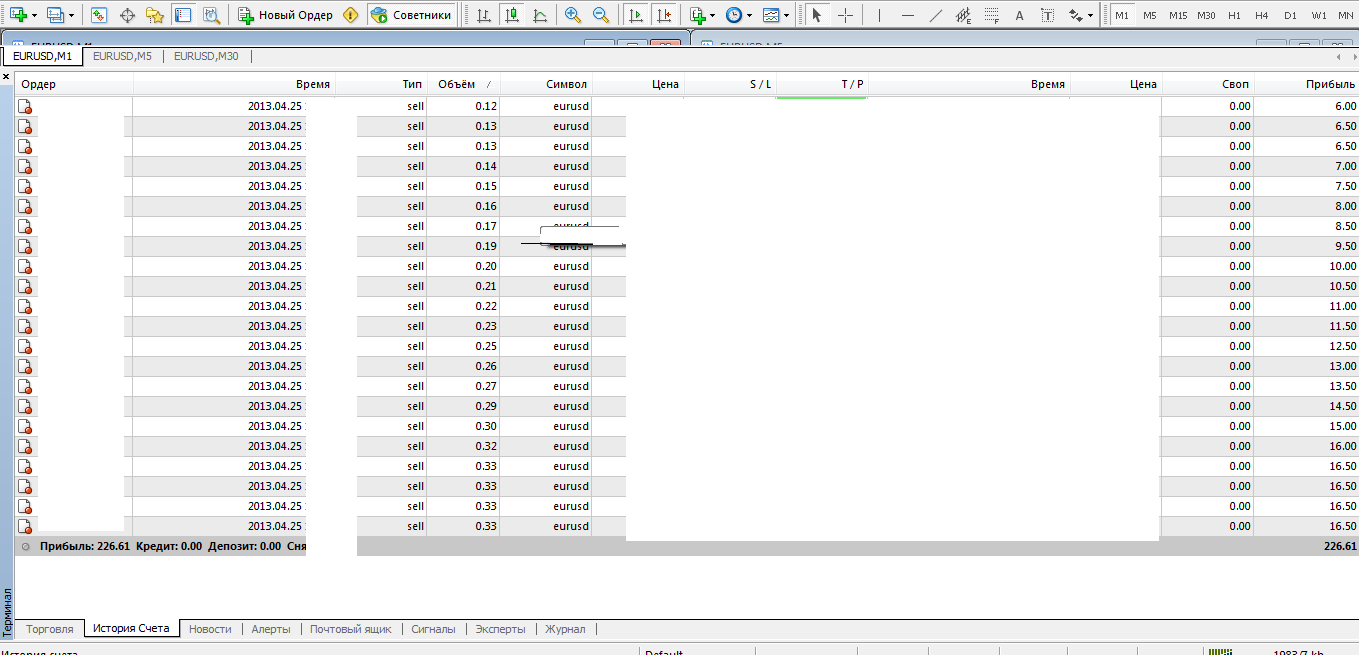
Task: Expand the Periods dropdown arrow
Action: point(750,16)
